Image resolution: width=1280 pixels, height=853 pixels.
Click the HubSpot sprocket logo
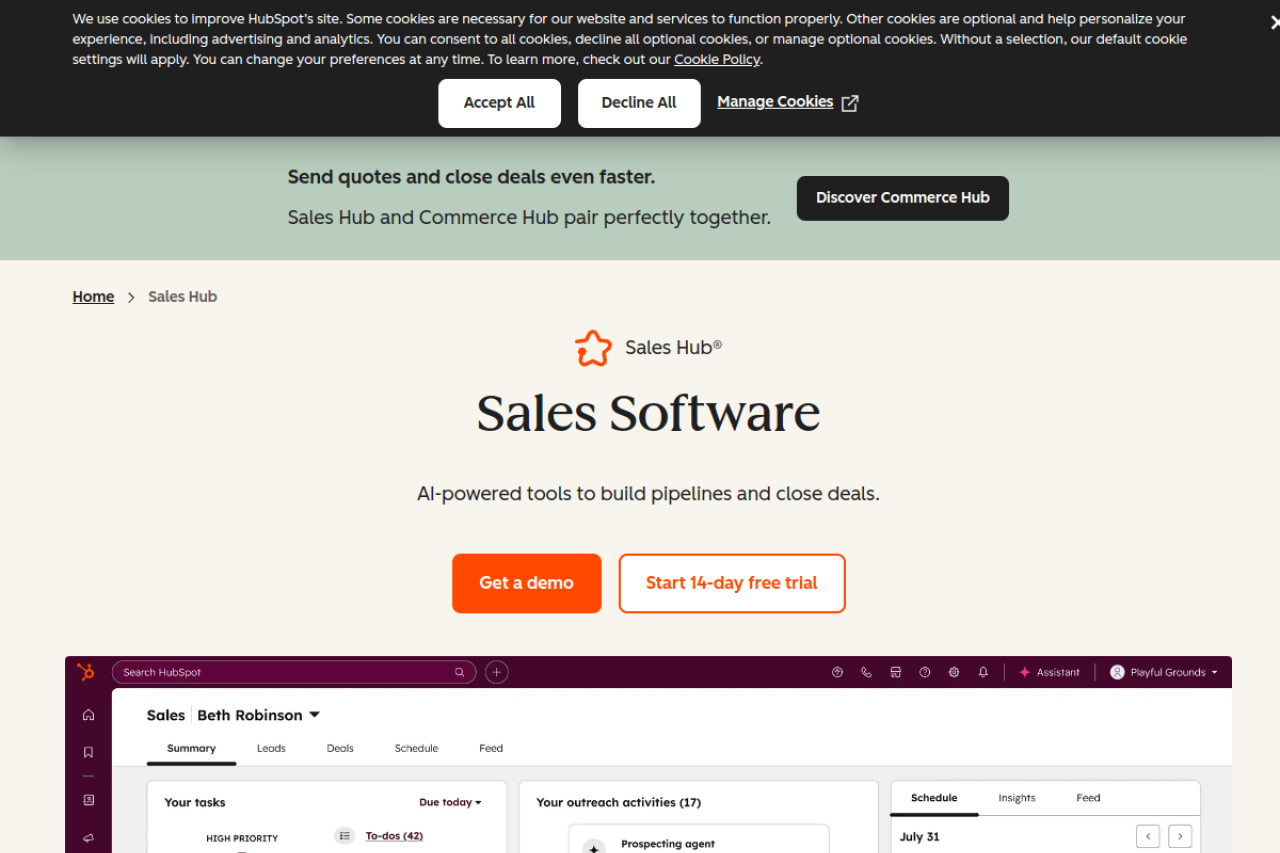click(x=86, y=672)
